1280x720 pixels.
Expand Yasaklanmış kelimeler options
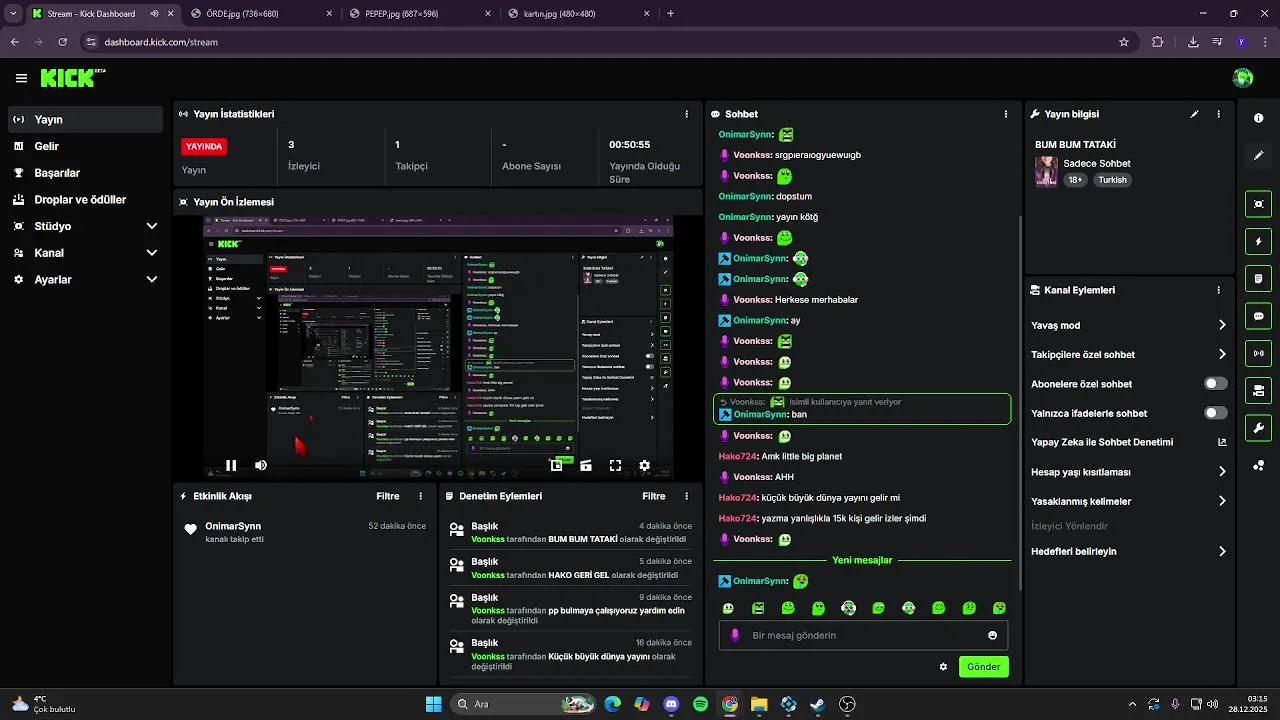coord(1222,501)
